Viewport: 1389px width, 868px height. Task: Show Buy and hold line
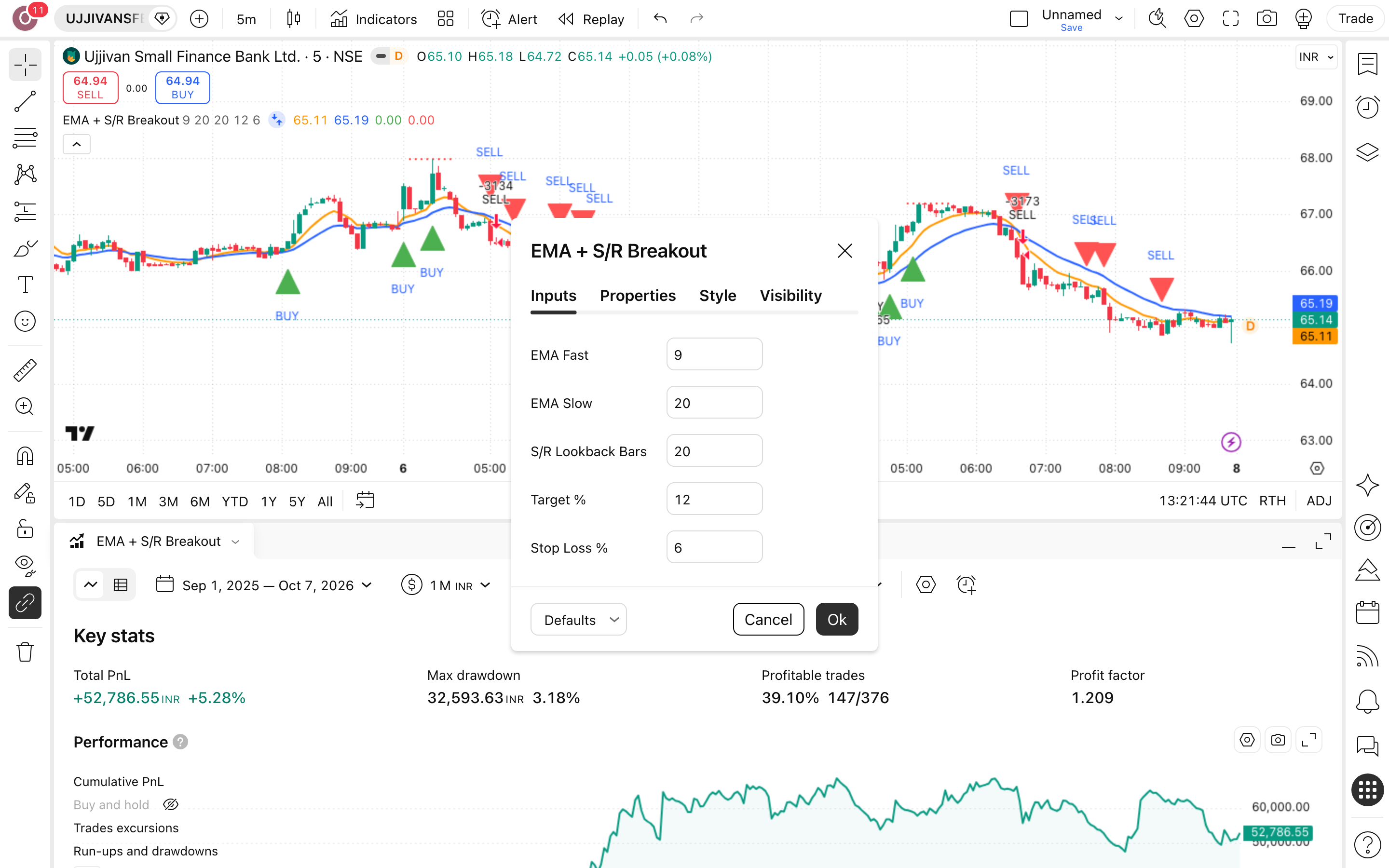(x=170, y=804)
